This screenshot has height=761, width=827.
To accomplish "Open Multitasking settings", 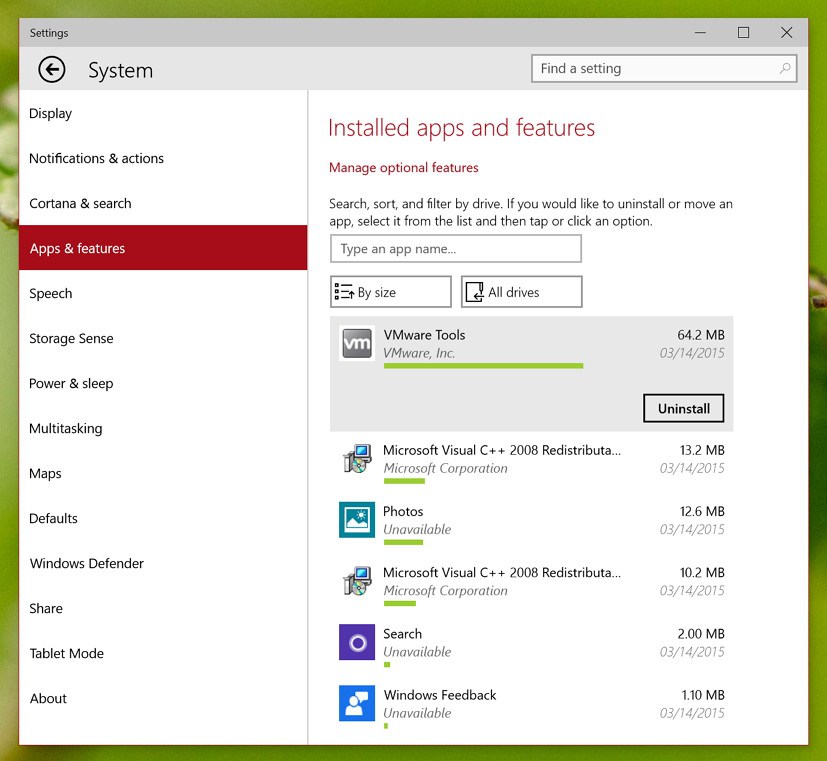I will point(163,428).
